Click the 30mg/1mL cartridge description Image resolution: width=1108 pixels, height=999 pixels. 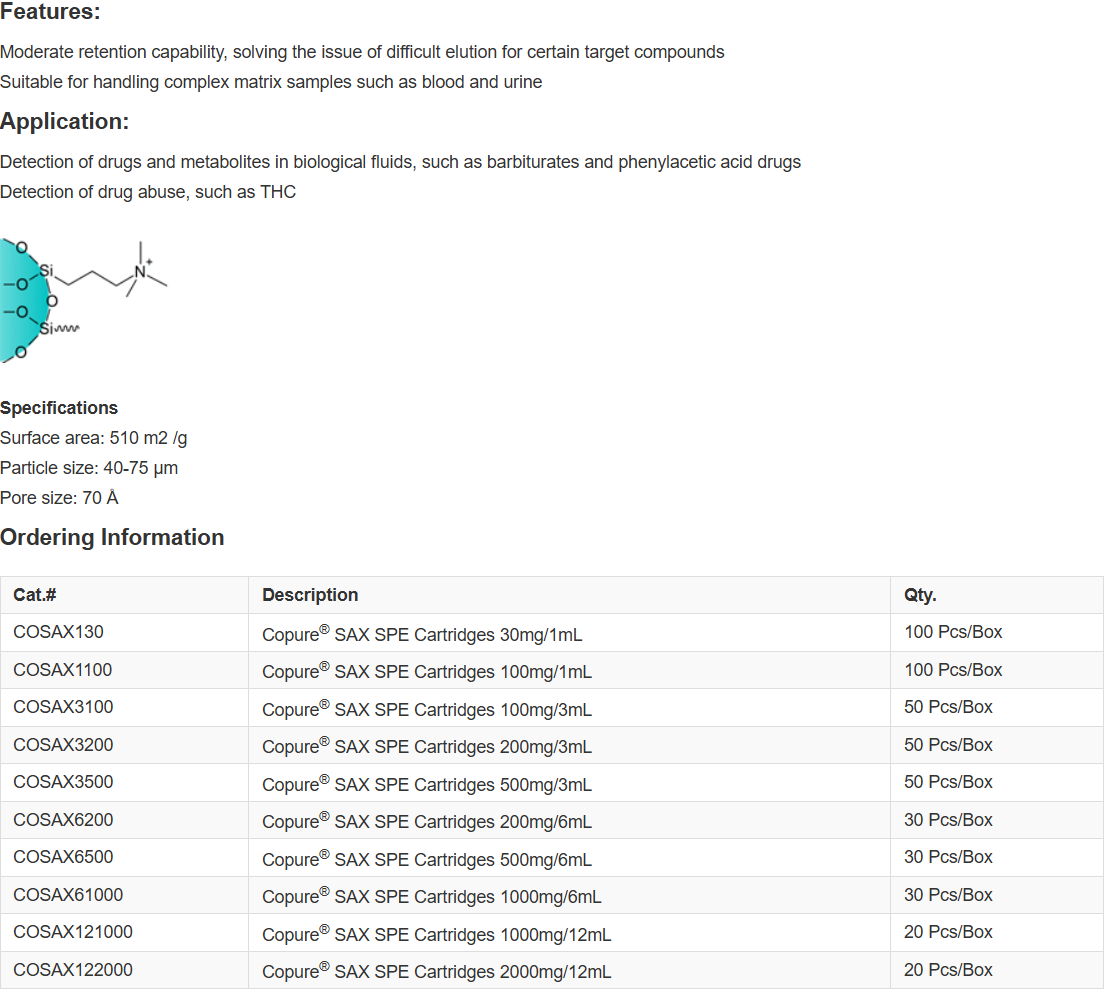tap(422, 634)
